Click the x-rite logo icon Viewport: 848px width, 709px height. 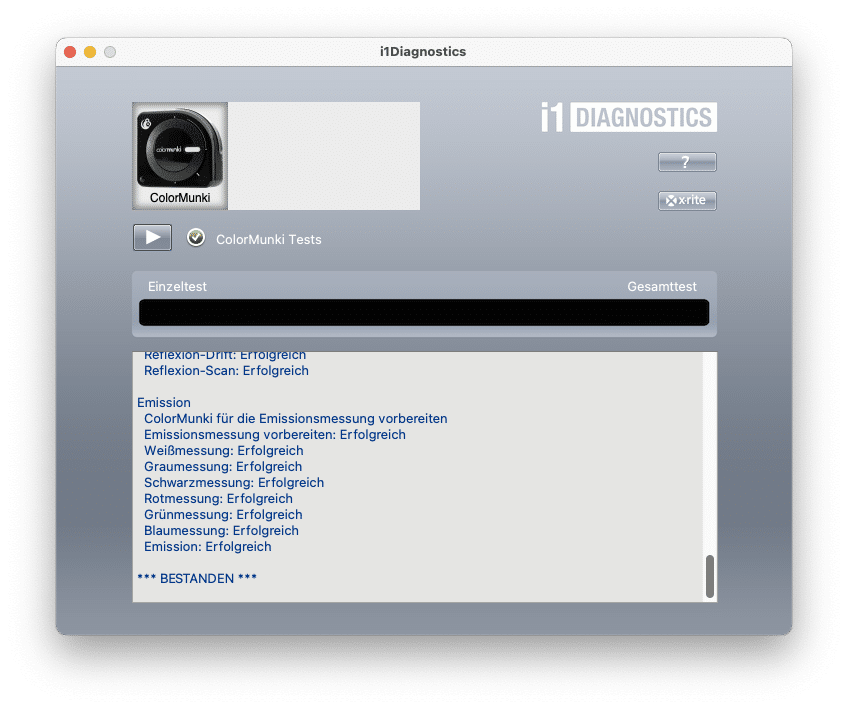tap(686, 200)
